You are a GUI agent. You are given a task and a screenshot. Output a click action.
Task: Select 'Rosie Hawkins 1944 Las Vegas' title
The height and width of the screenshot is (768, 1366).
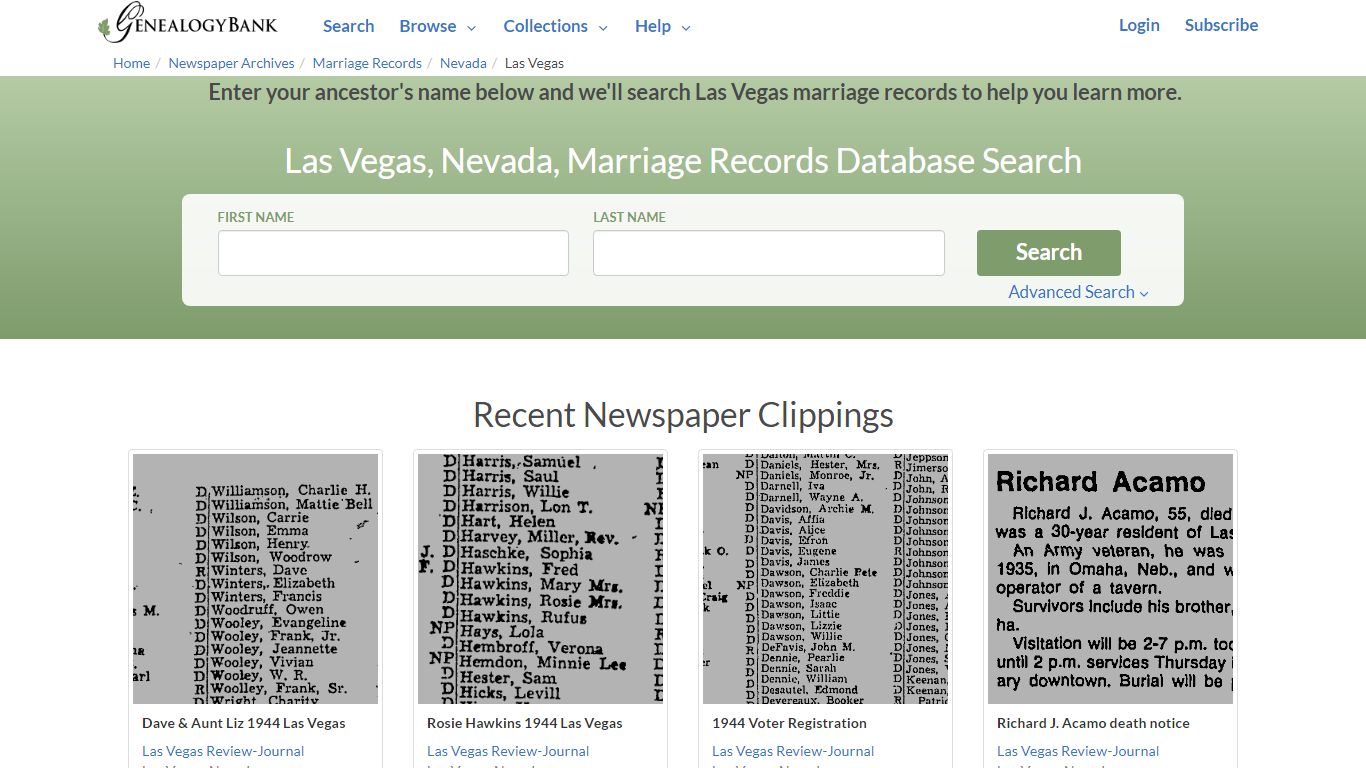pos(525,723)
